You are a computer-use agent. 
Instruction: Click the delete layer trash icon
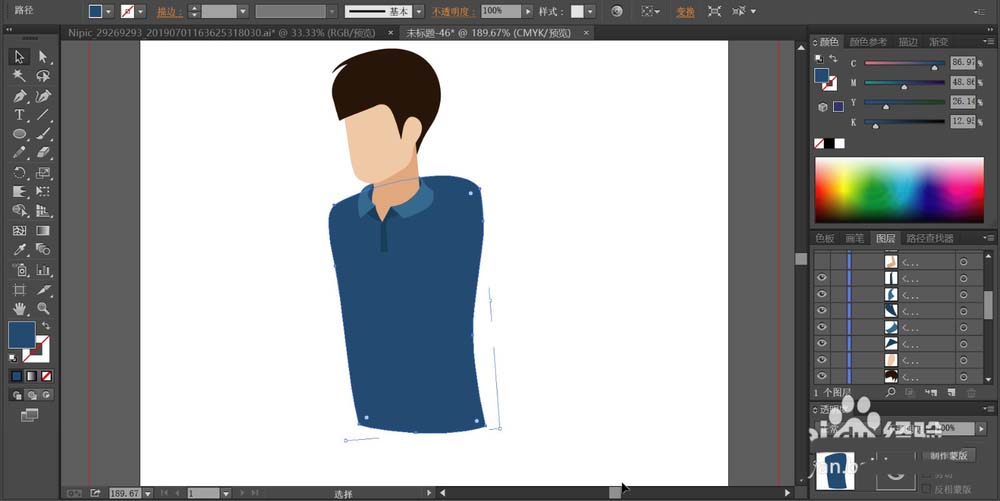point(970,393)
